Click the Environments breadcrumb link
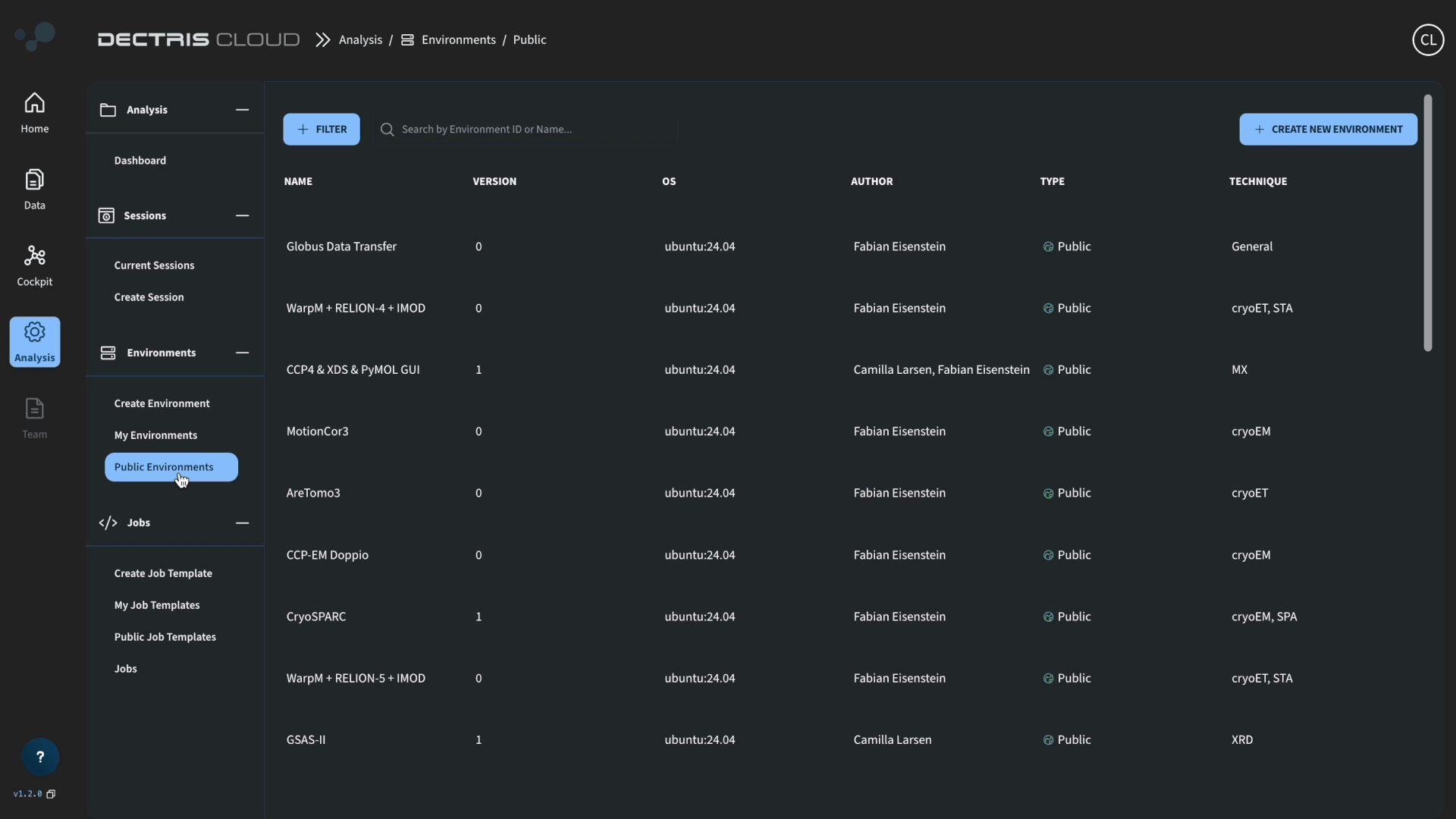Screen dimensions: 1456x819 tap(458, 39)
